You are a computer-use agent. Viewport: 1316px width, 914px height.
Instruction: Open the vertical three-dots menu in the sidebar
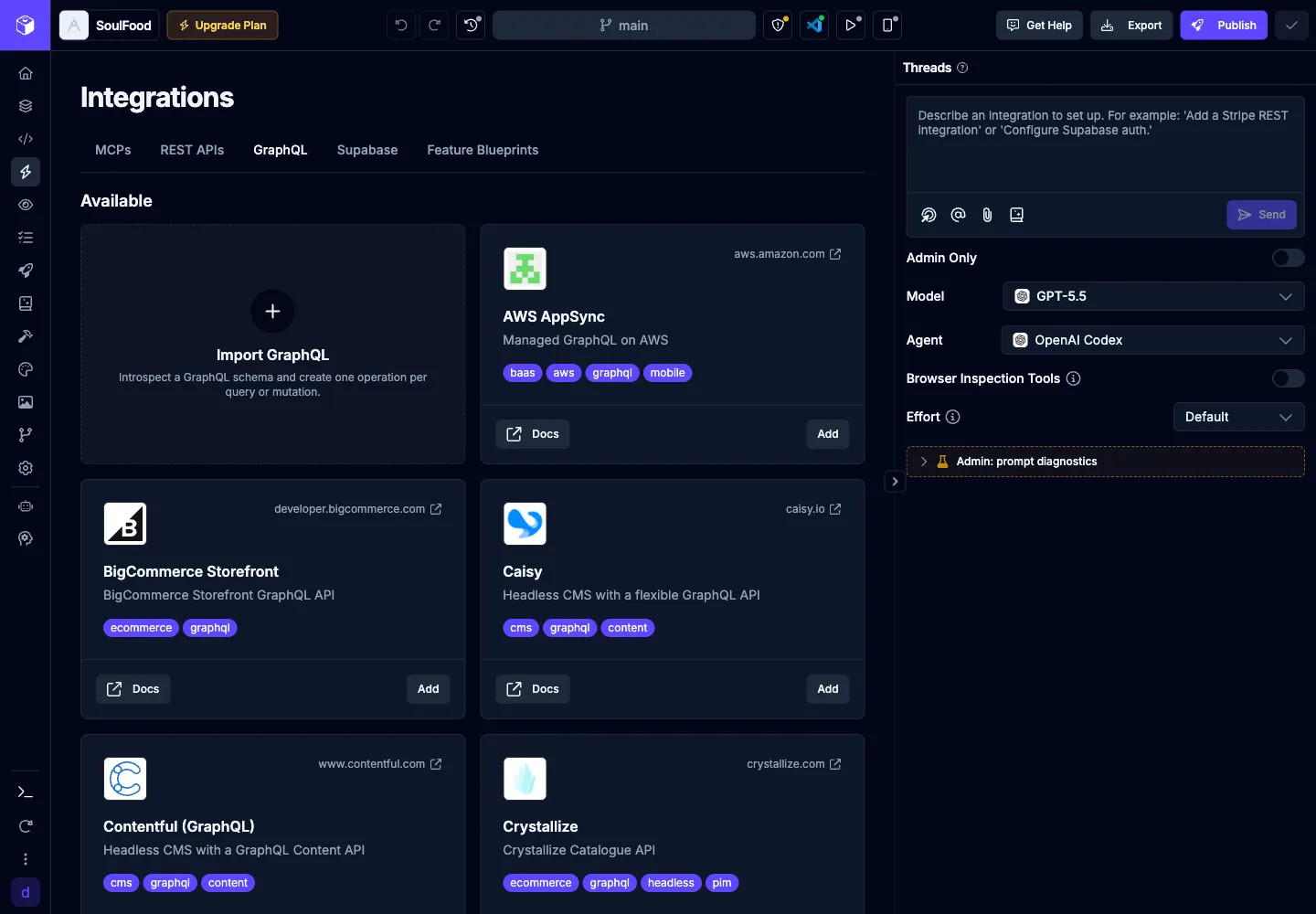(x=26, y=859)
